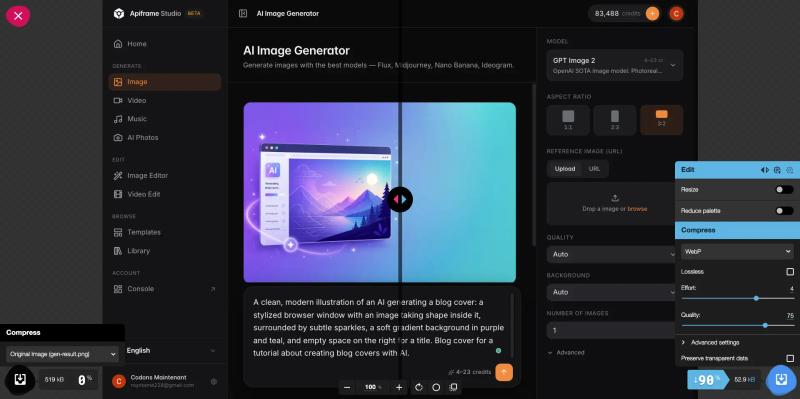Click the generated blog cover image
Screen dimensions: 800x399
(x=380, y=192)
